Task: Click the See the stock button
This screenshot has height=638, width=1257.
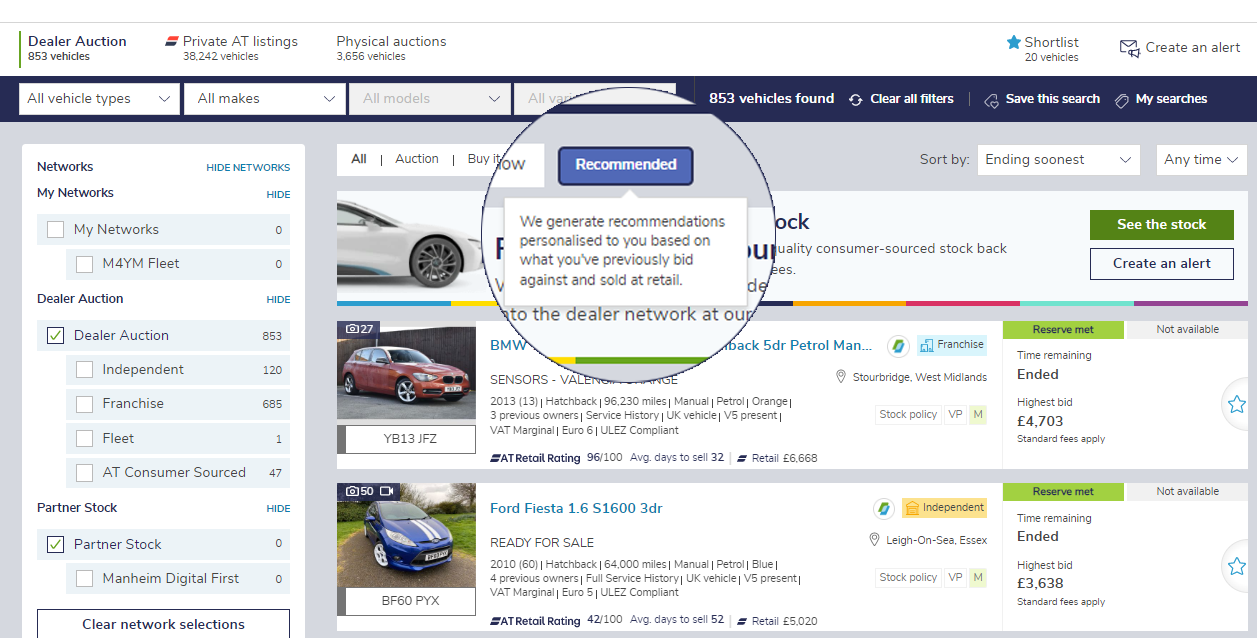Action: 1161,225
